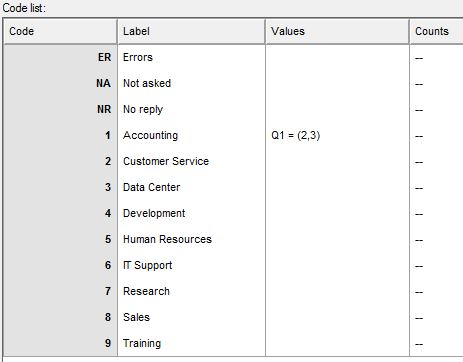
Task: Select the NA code cell
Action: click(x=60, y=83)
